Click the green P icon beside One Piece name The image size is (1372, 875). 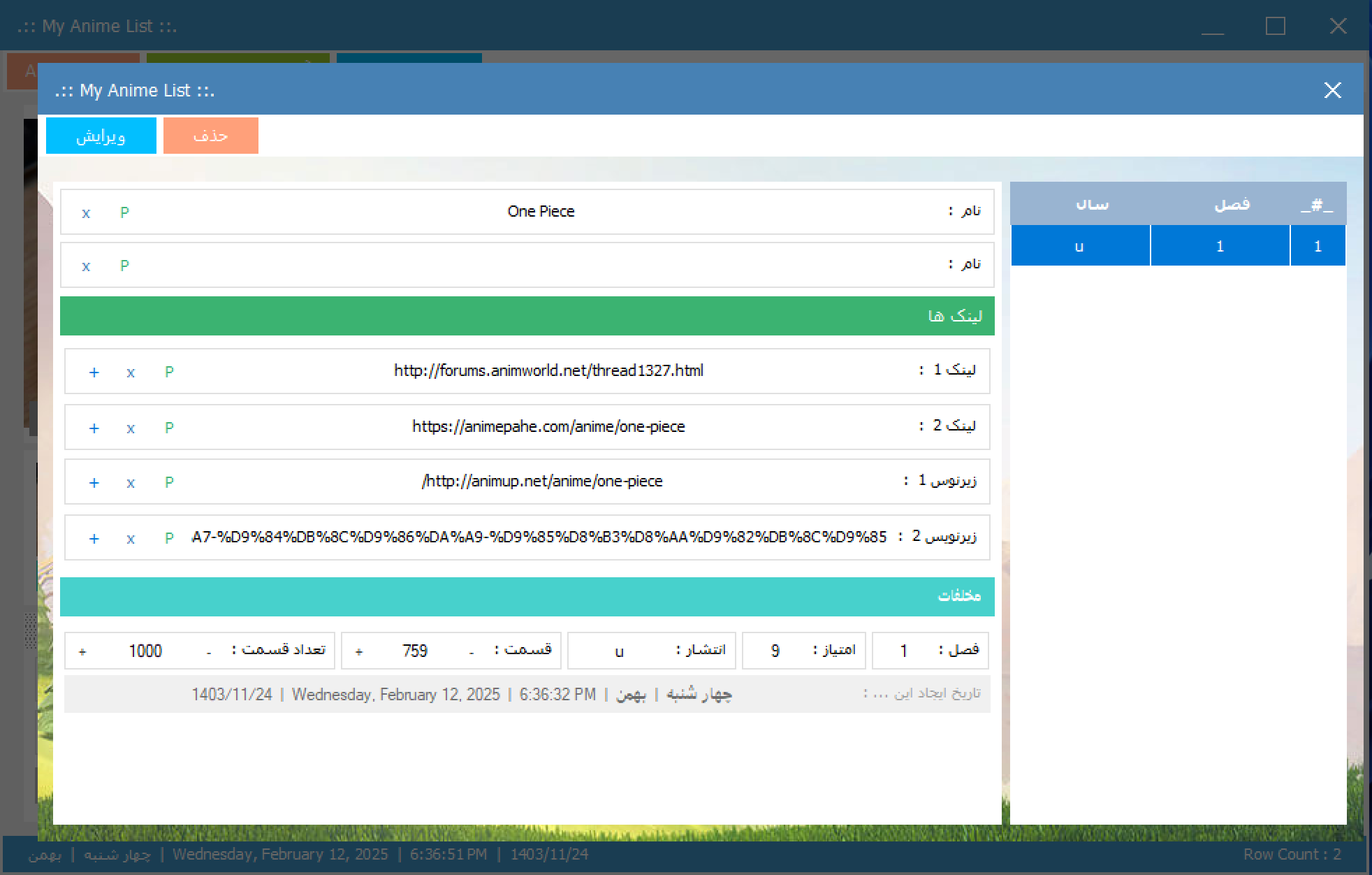pyautogui.click(x=124, y=212)
